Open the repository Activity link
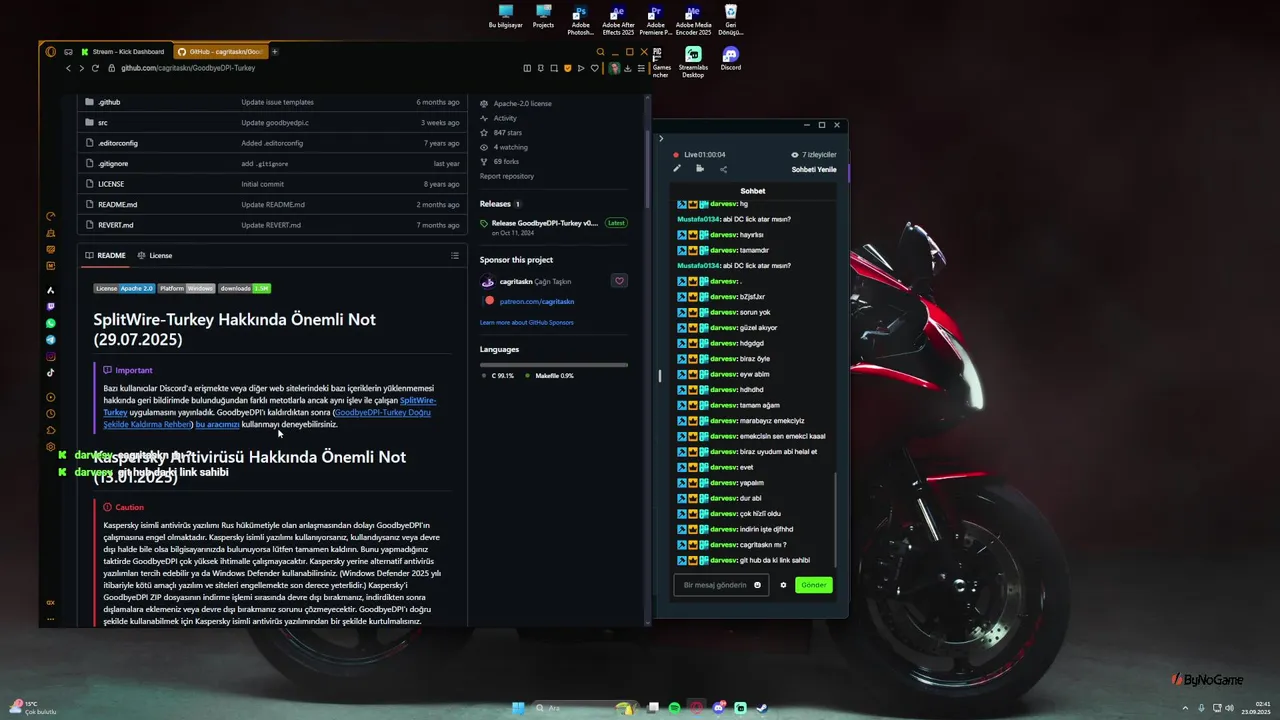The image size is (1280, 720). click(505, 118)
